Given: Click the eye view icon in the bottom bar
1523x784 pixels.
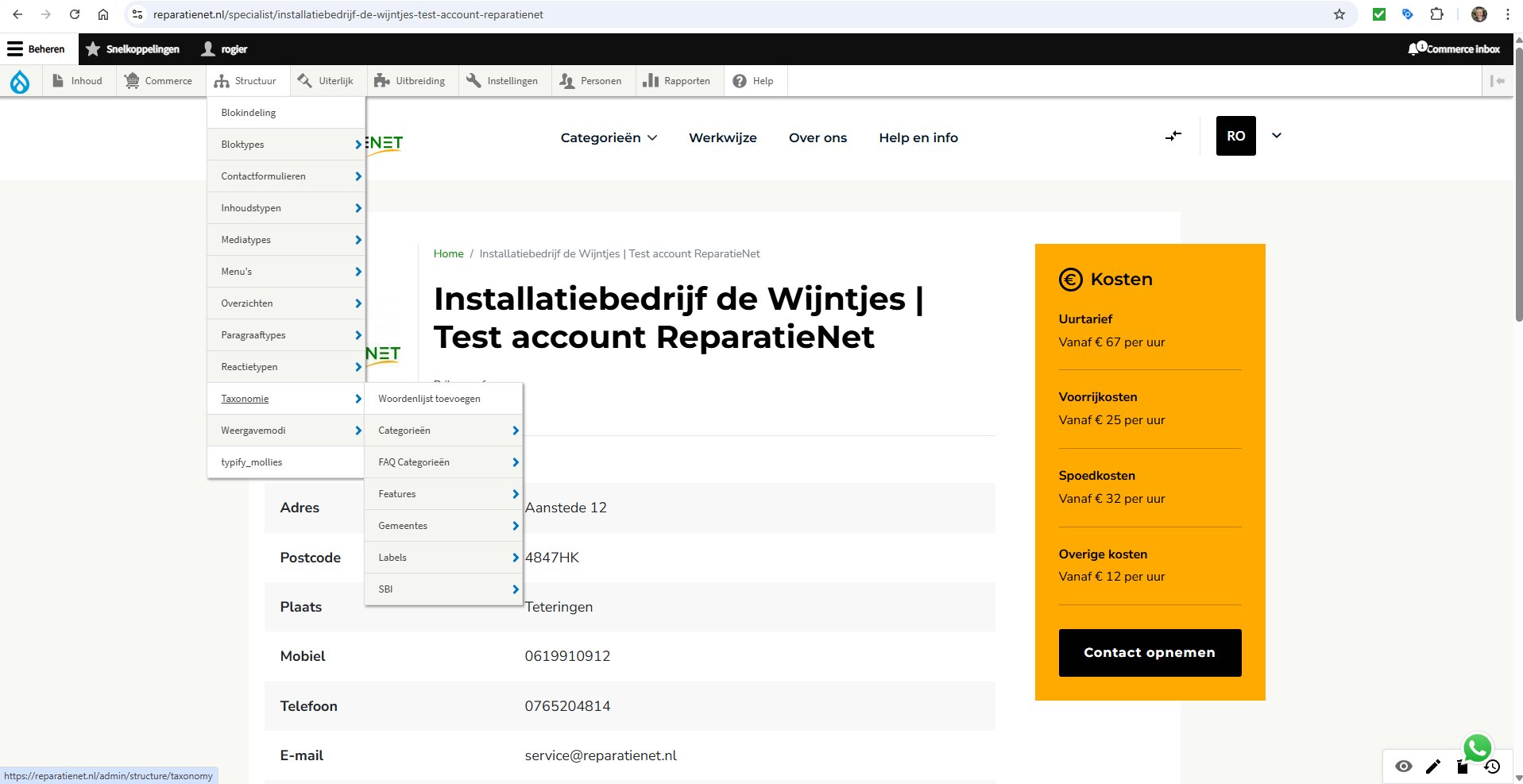Looking at the screenshot, I should coord(1404,767).
